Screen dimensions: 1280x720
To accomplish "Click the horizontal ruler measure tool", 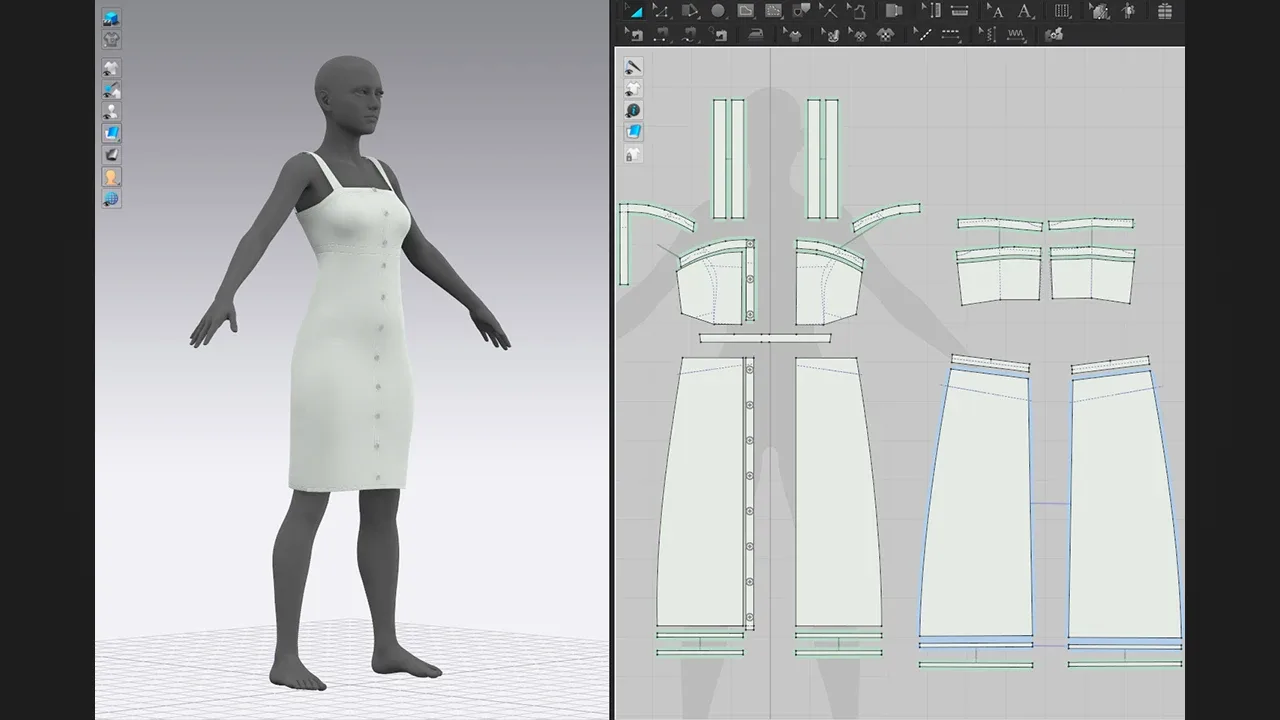I will 959,11.
